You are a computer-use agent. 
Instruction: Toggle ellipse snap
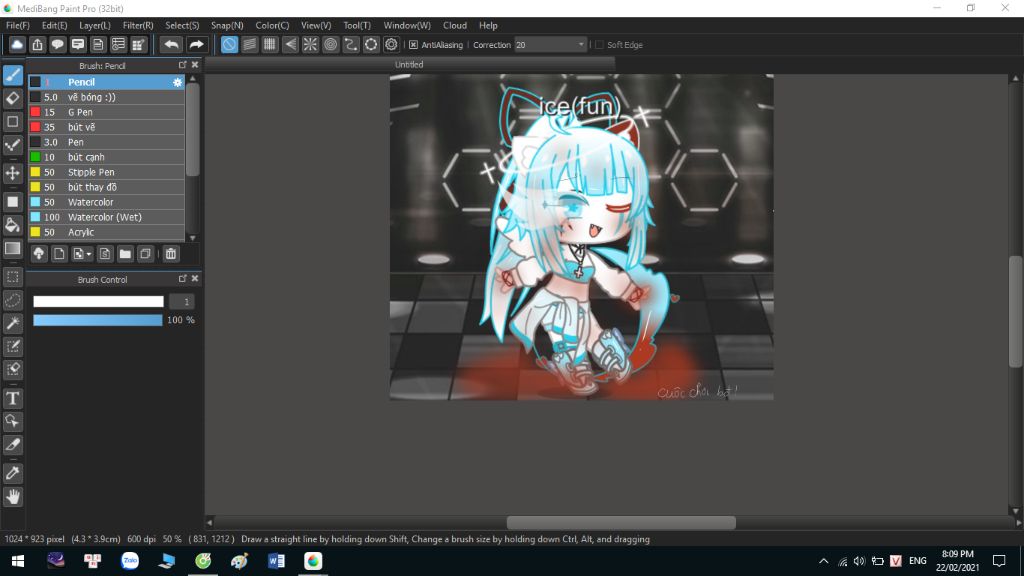coord(371,44)
